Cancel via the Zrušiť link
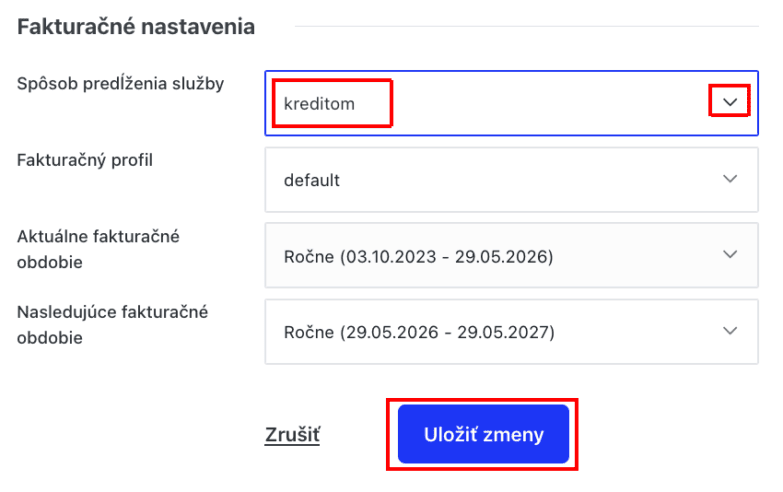This screenshot has width=783, height=492. click(x=292, y=435)
